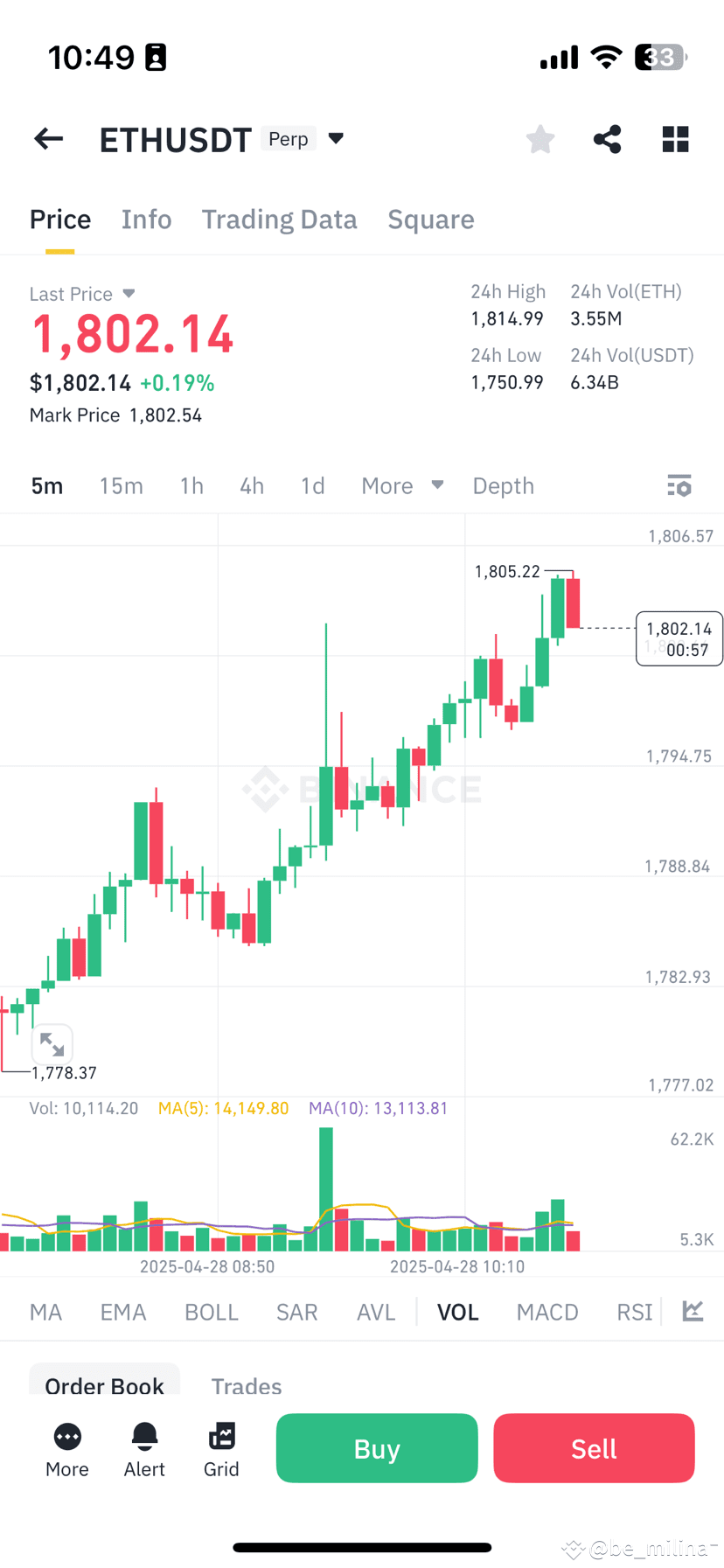Add ETHUSDT to favorites with star
Image resolution: width=724 pixels, height=1568 pixels.
point(540,139)
